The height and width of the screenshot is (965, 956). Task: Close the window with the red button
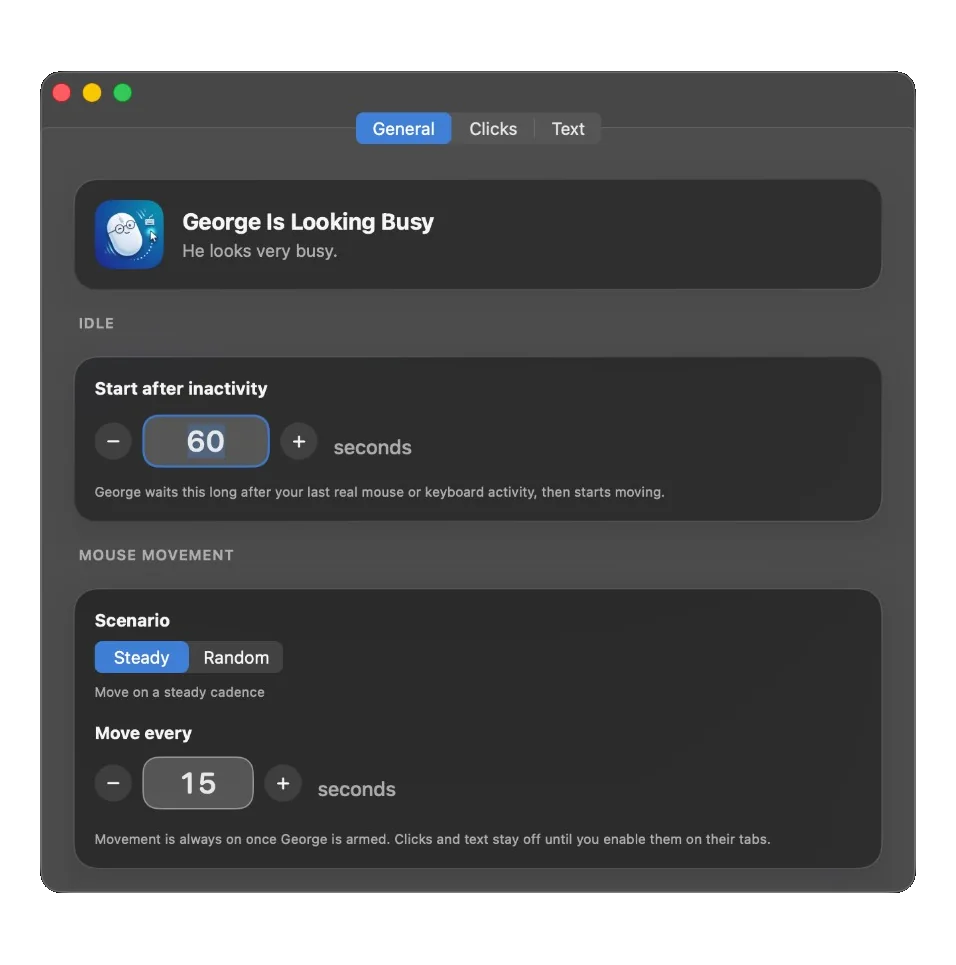(62, 92)
